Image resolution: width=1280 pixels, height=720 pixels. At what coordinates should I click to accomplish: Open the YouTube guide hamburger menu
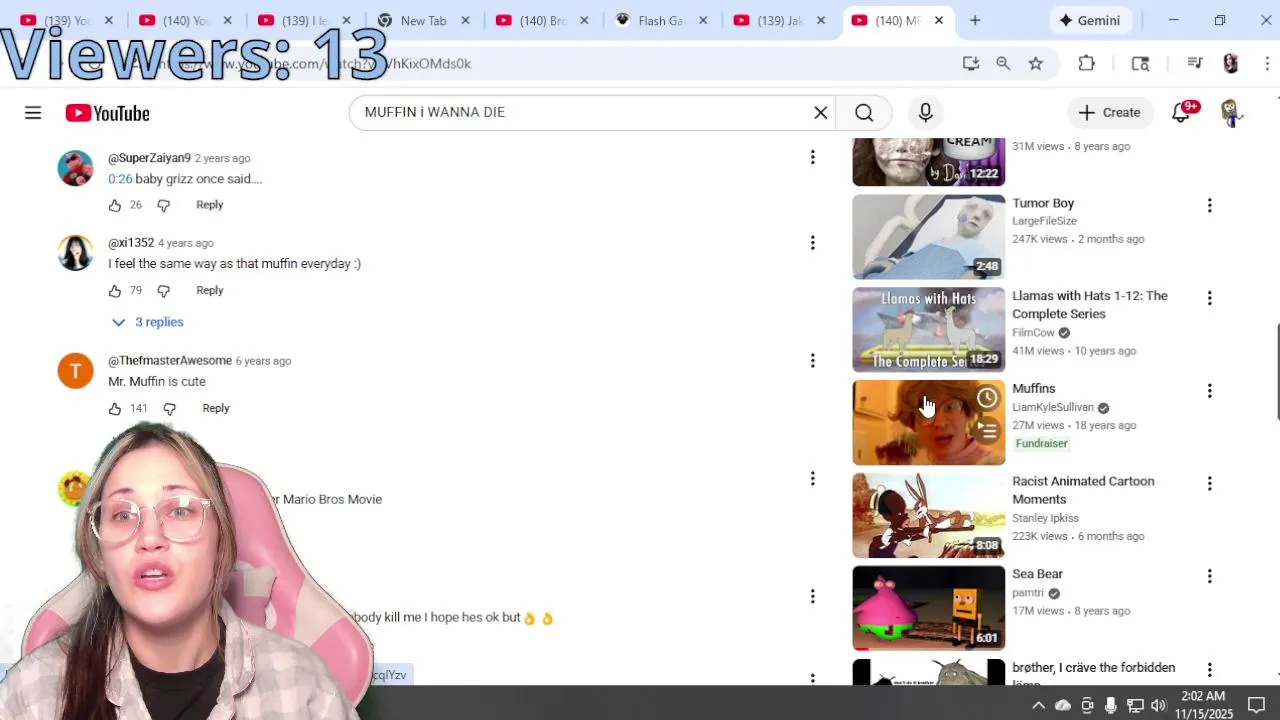click(33, 113)
